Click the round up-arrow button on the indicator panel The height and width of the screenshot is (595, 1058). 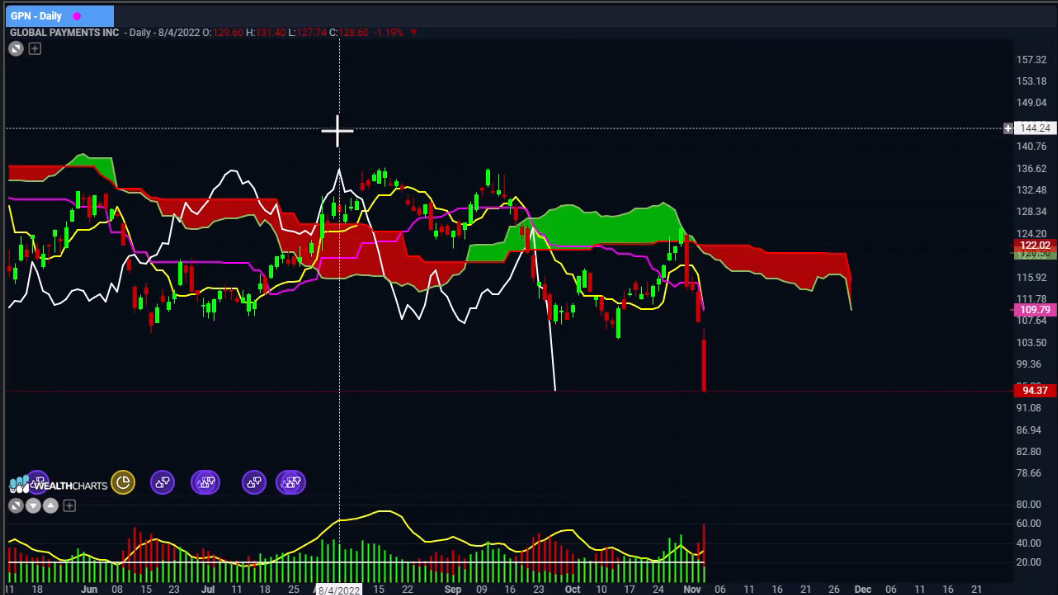click(x=51, y=505)
